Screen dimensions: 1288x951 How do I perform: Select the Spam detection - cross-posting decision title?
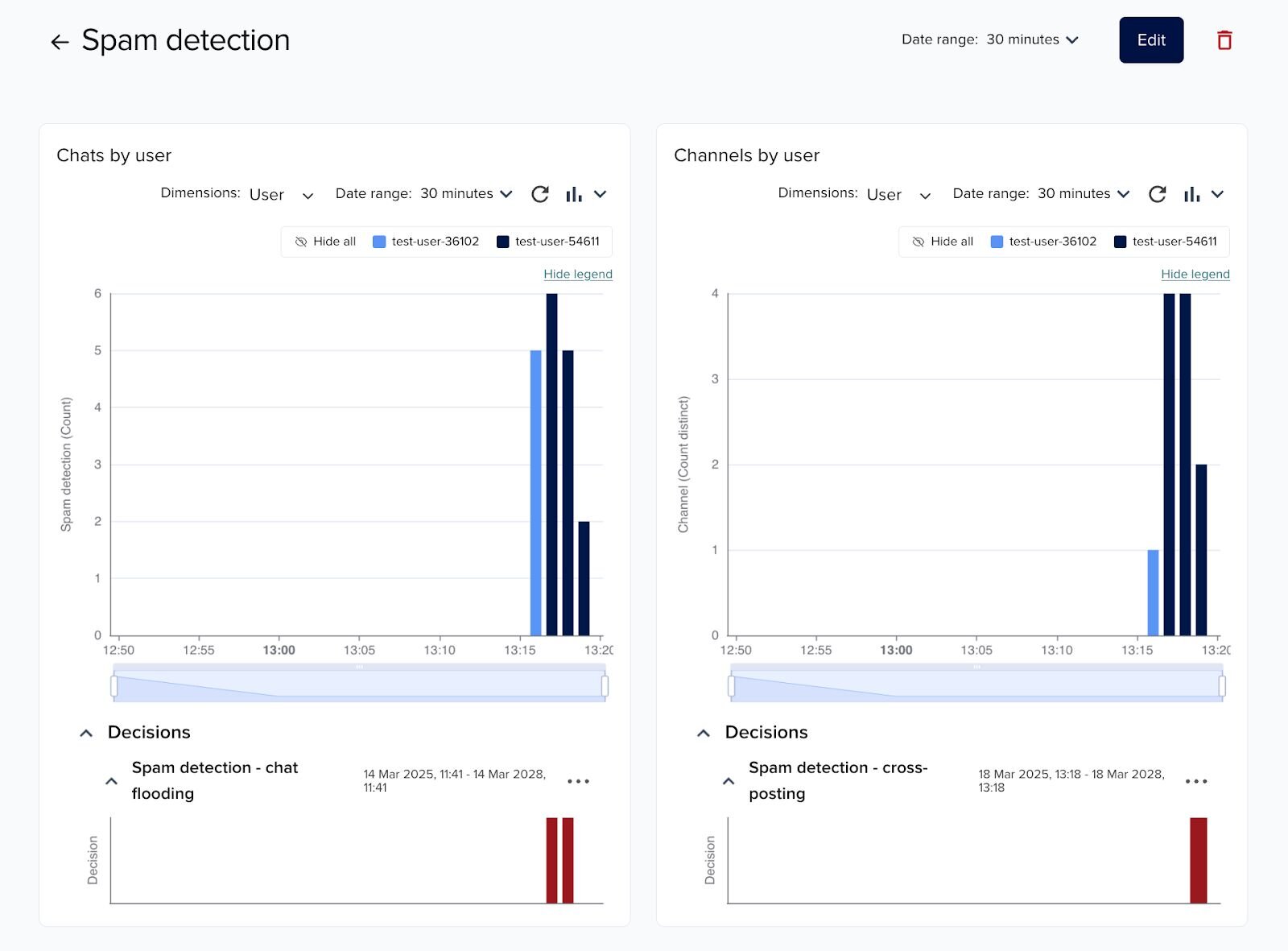pyautogui.click(x=838, y=780)
